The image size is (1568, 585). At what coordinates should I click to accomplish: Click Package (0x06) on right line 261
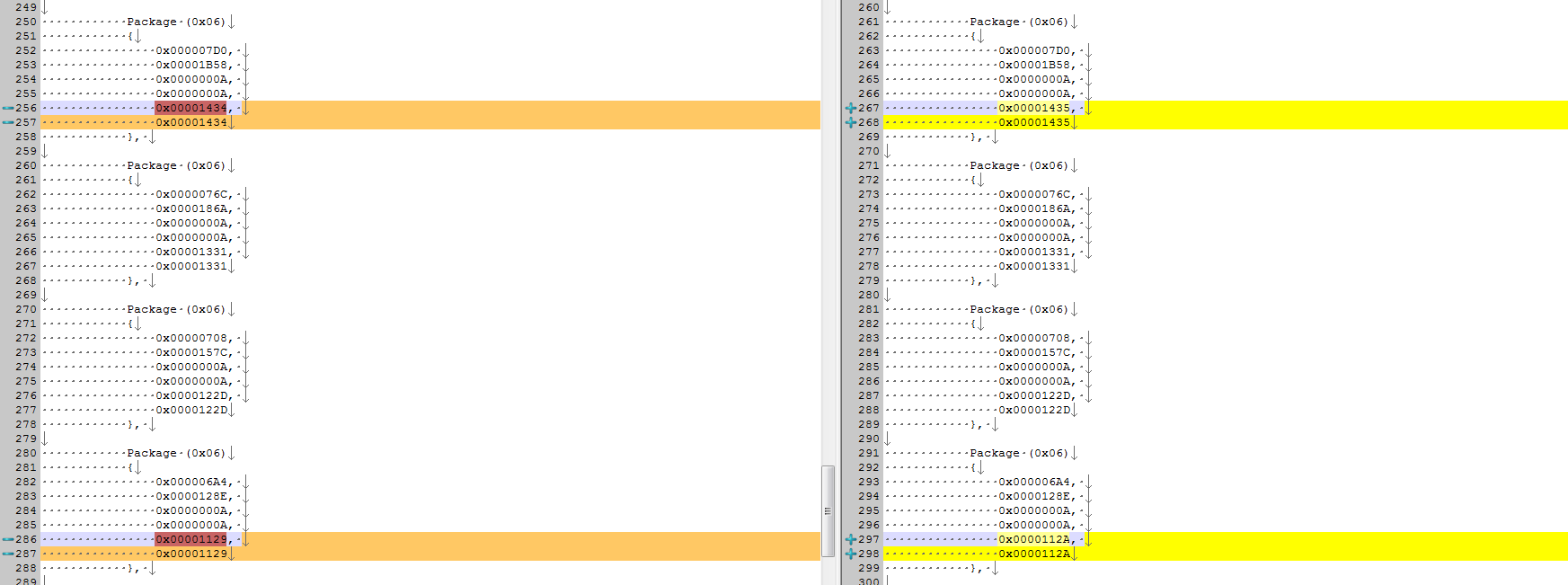coord(1019,22)
